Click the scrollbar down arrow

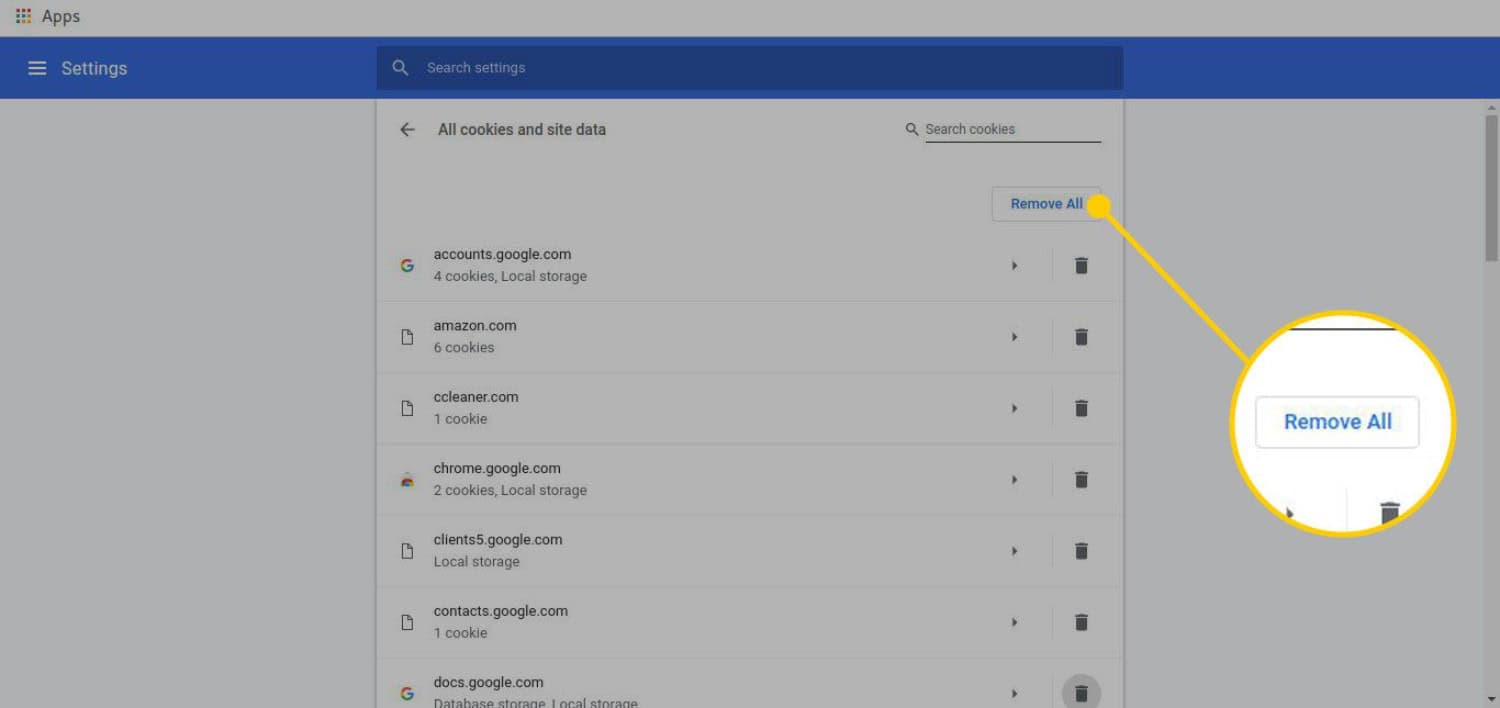point(1492,699)
